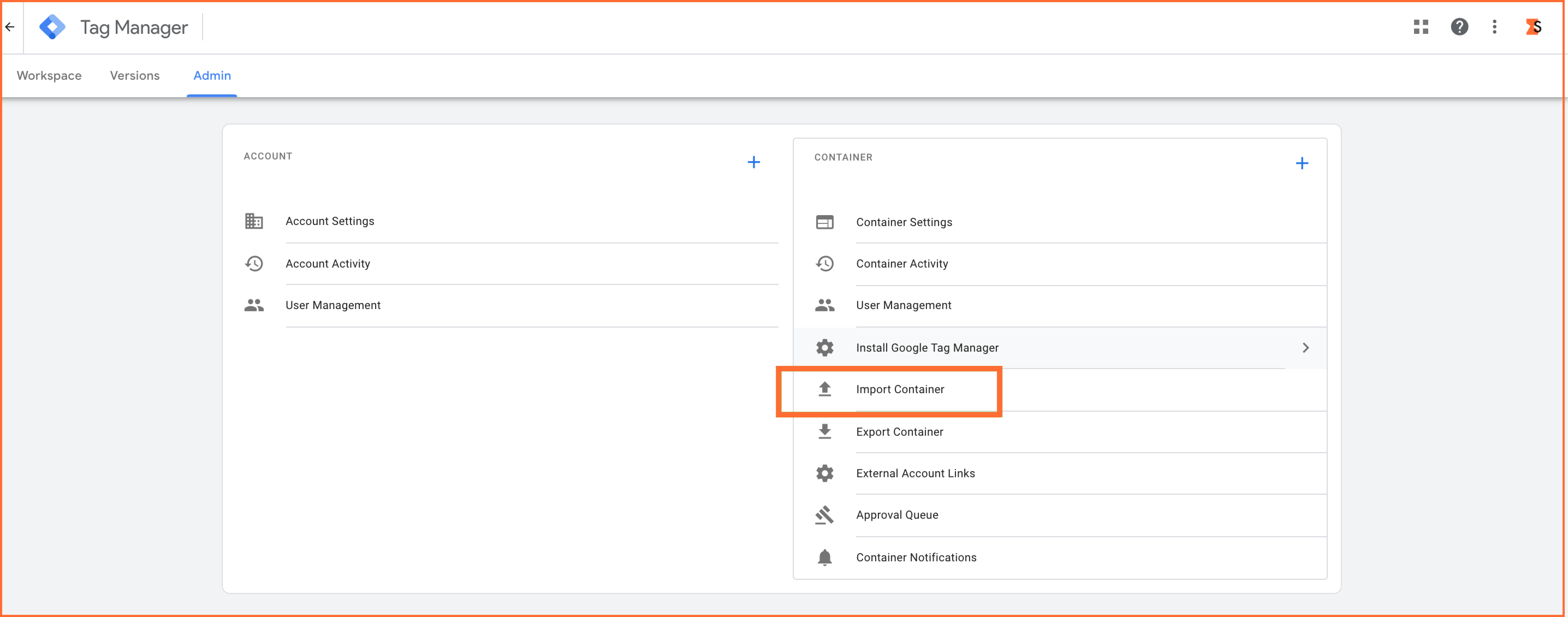Image resolution: width=1568 pixels, height=617 pixels.
Task: Open the Help question mark icon
Action: click(1459, 27)
